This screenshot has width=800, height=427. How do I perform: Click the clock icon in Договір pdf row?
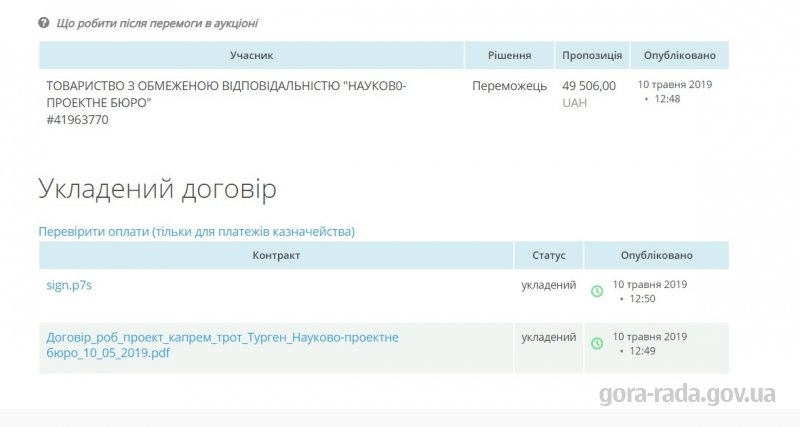597,343
